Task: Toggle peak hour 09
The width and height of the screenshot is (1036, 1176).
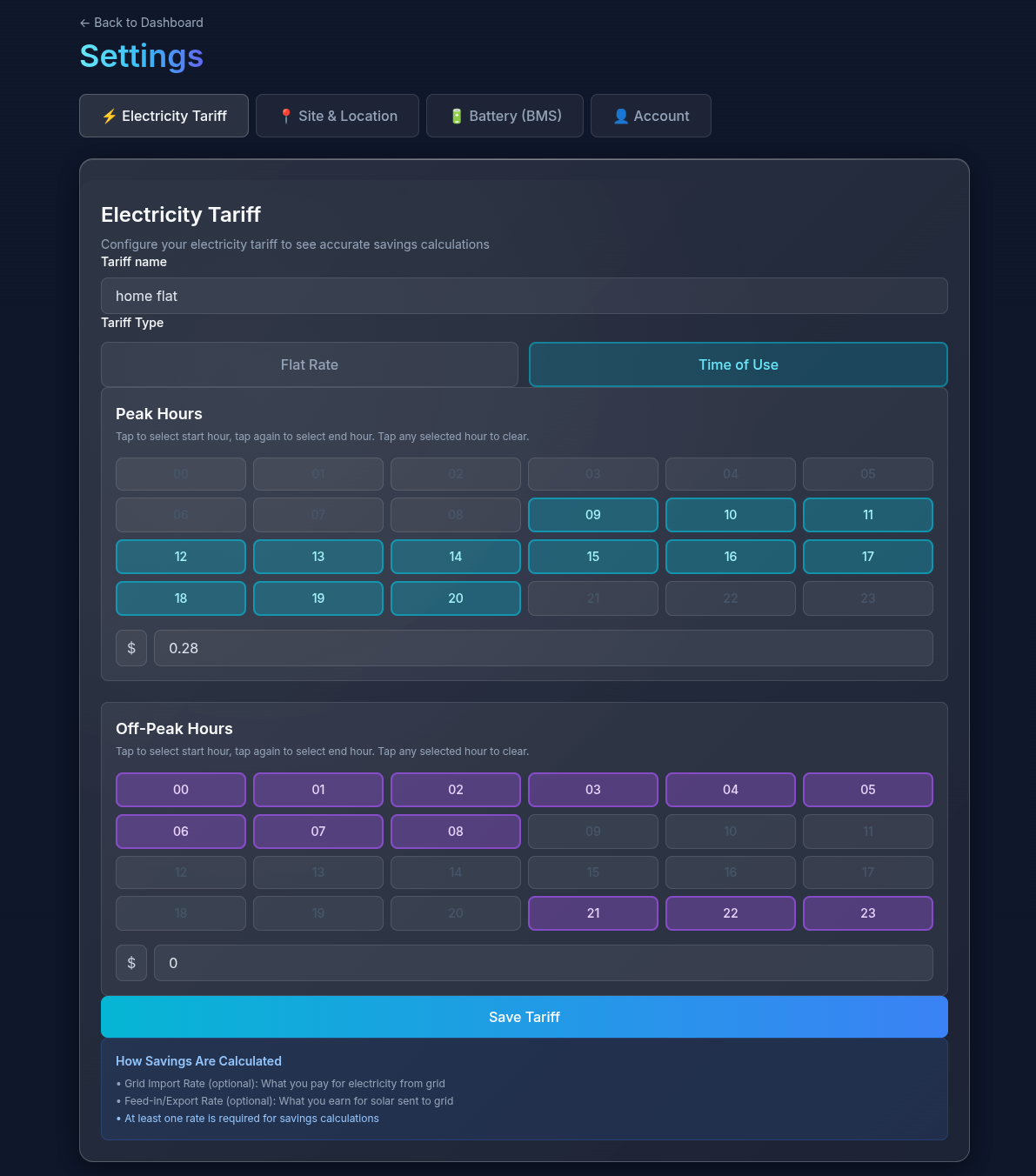Action: click(x=592, y=515)
